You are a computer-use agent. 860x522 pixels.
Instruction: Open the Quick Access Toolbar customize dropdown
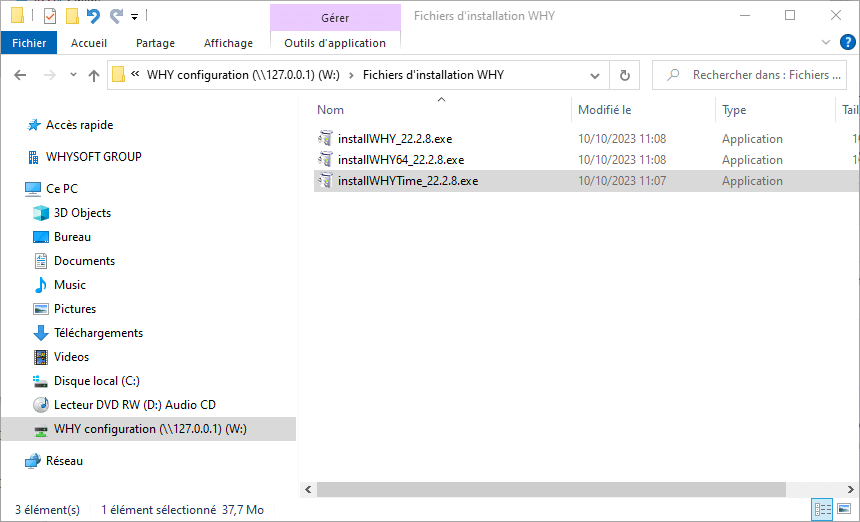(134, 16)
